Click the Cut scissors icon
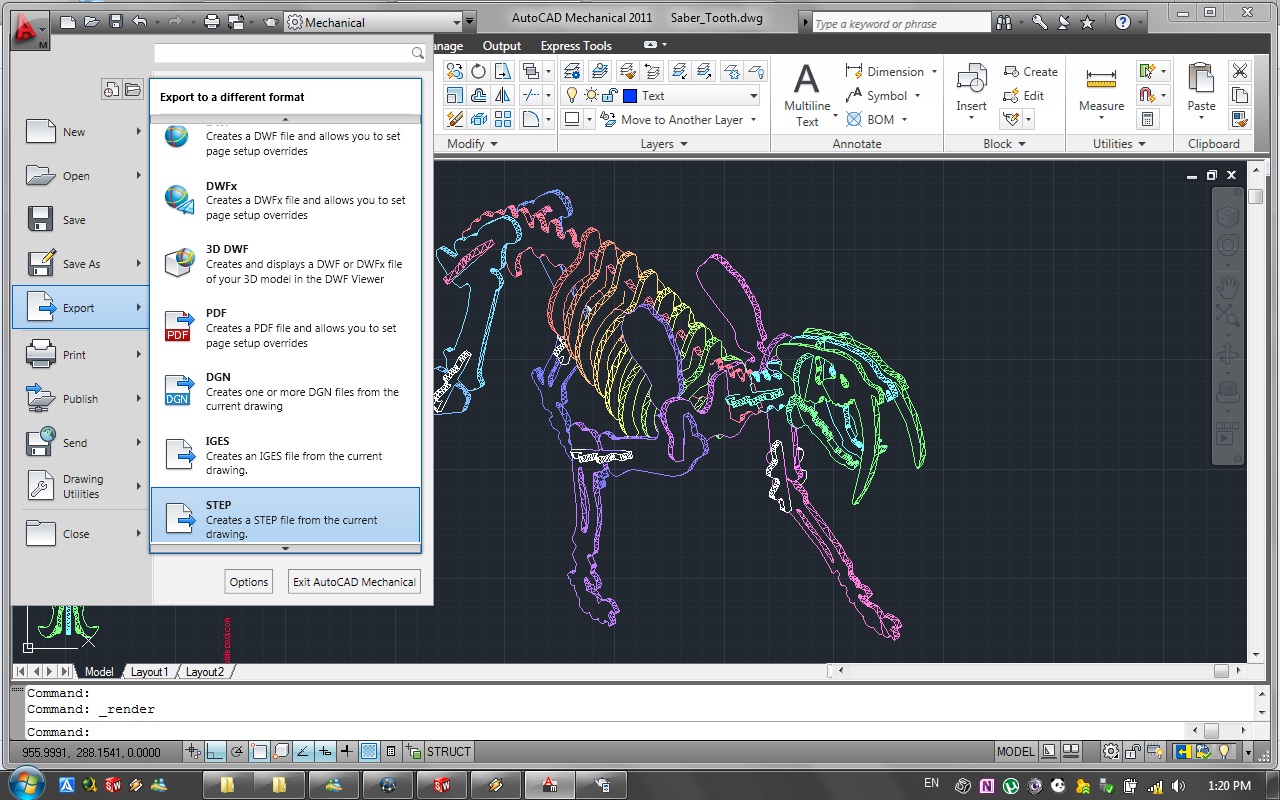This screenshot has width=1280, height=800. pos(1240,71)
